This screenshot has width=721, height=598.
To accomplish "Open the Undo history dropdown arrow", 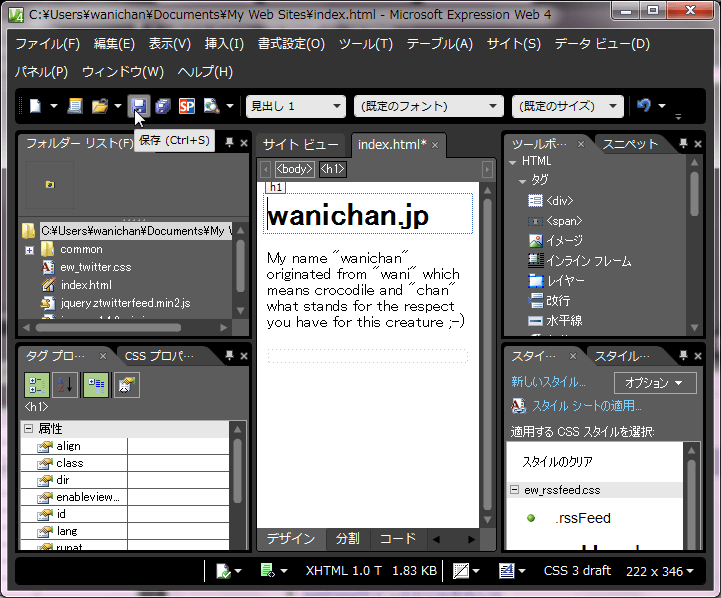I will (662, 106).
